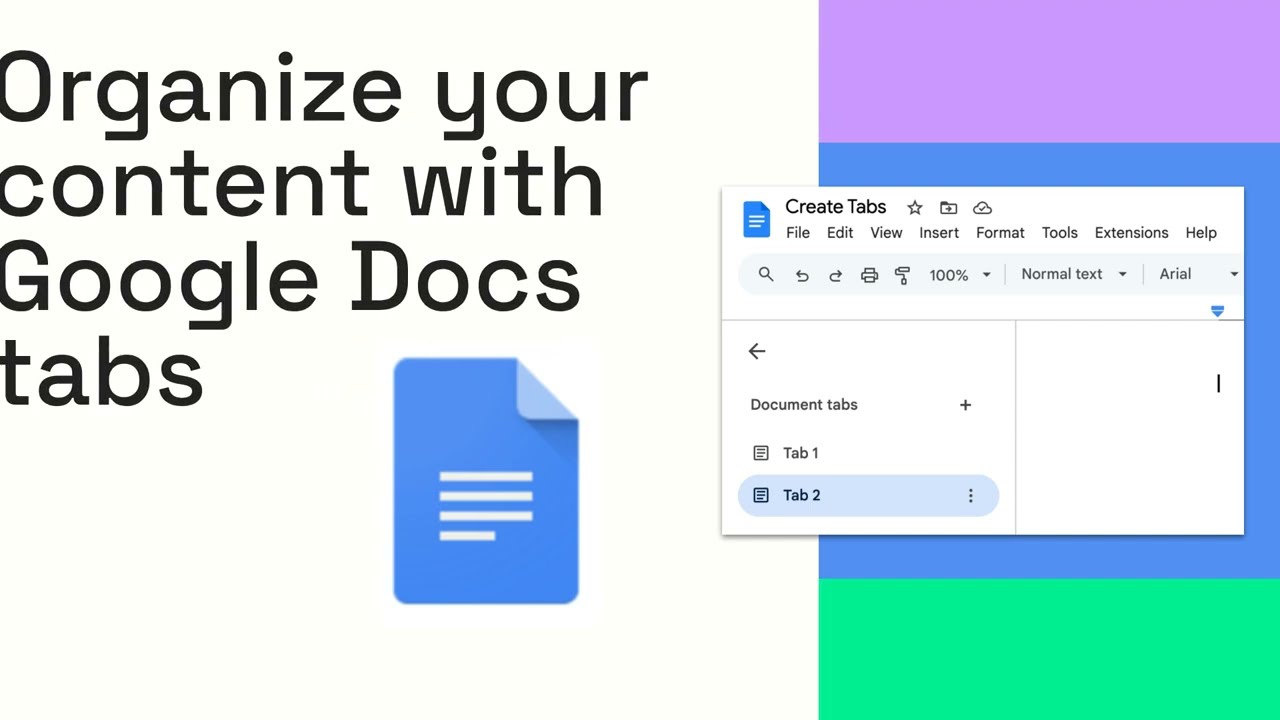Redo the last action
The height and width of the screenshot is (720, 1280).
tap(836, 275)
